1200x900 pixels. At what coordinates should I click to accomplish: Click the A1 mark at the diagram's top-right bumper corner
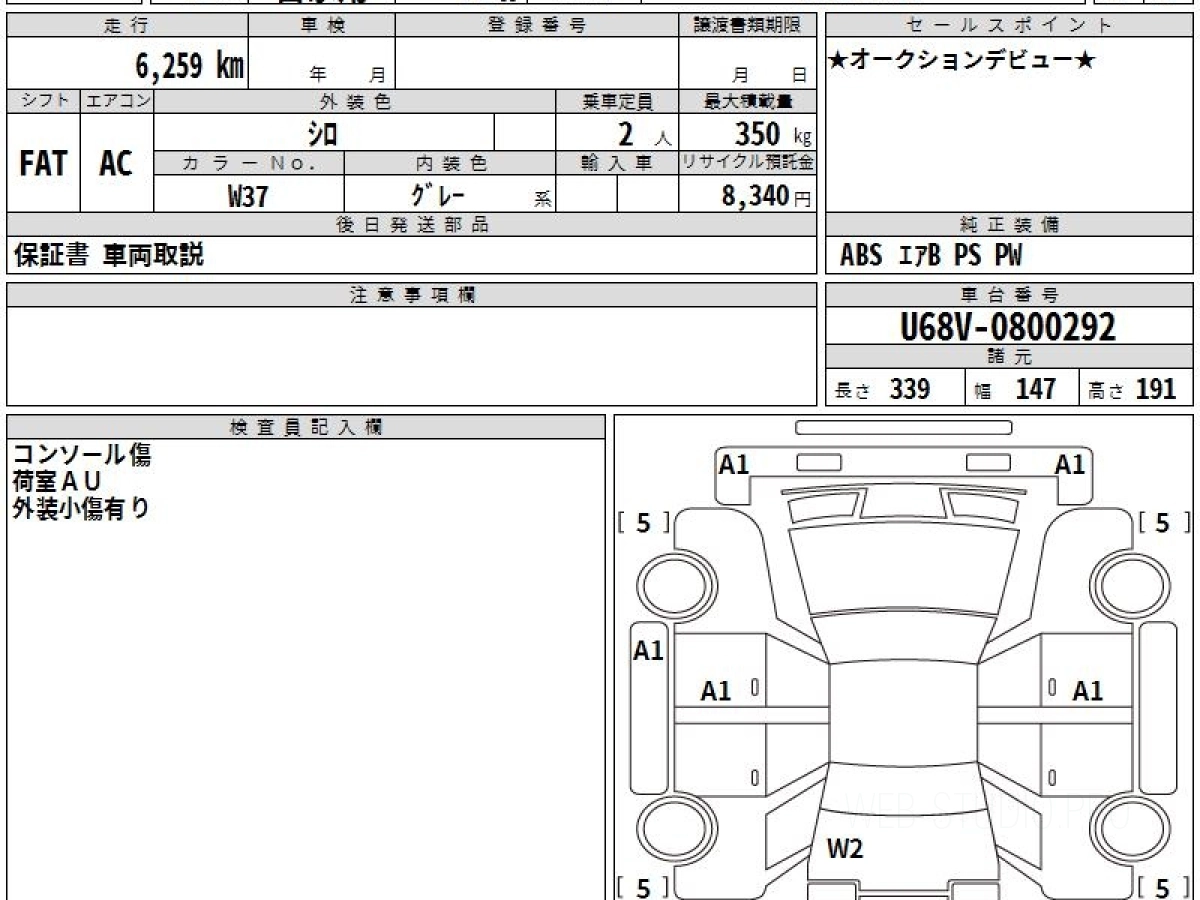pos(1070,464)
